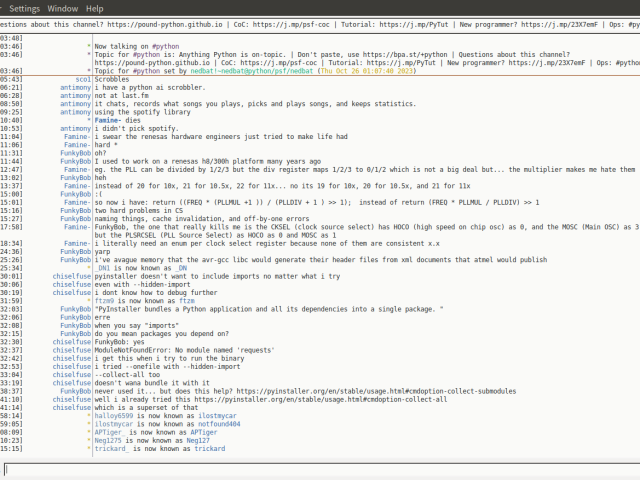The height and width of the screenshot is (480, 640).
Task: Click new nick ftzm in rename notice
Action: click(187, 301)
